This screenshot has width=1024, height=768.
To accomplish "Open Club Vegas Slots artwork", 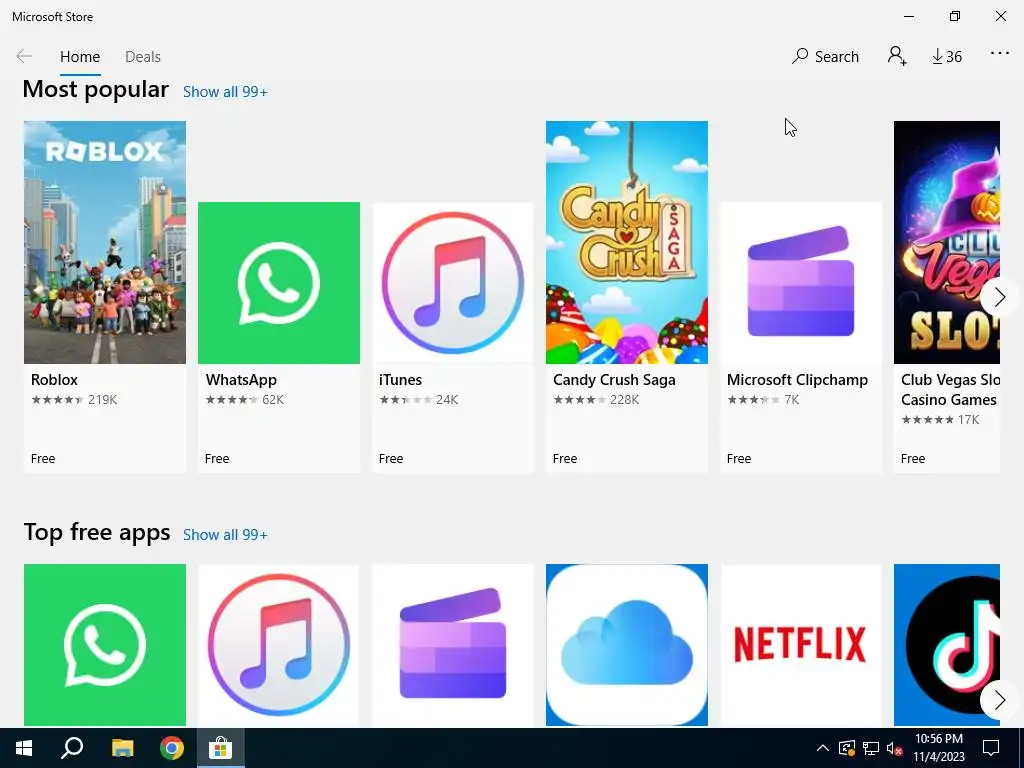I will tap(947, 242).
